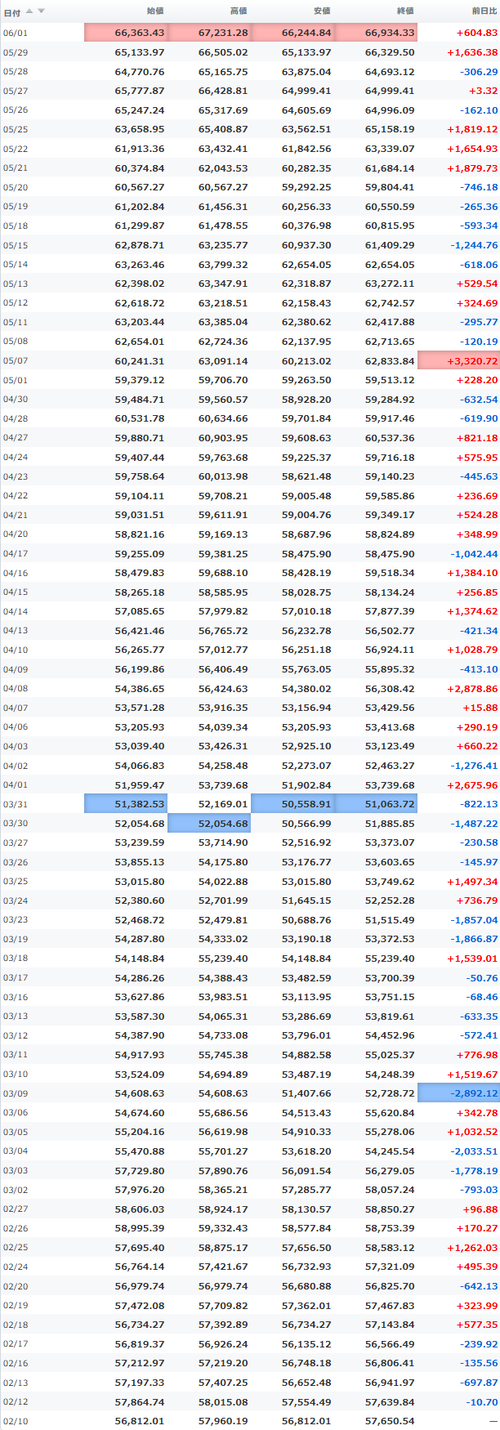
Task: Sort dates ascending with the up arrow
Action: [x=29, y=11]
